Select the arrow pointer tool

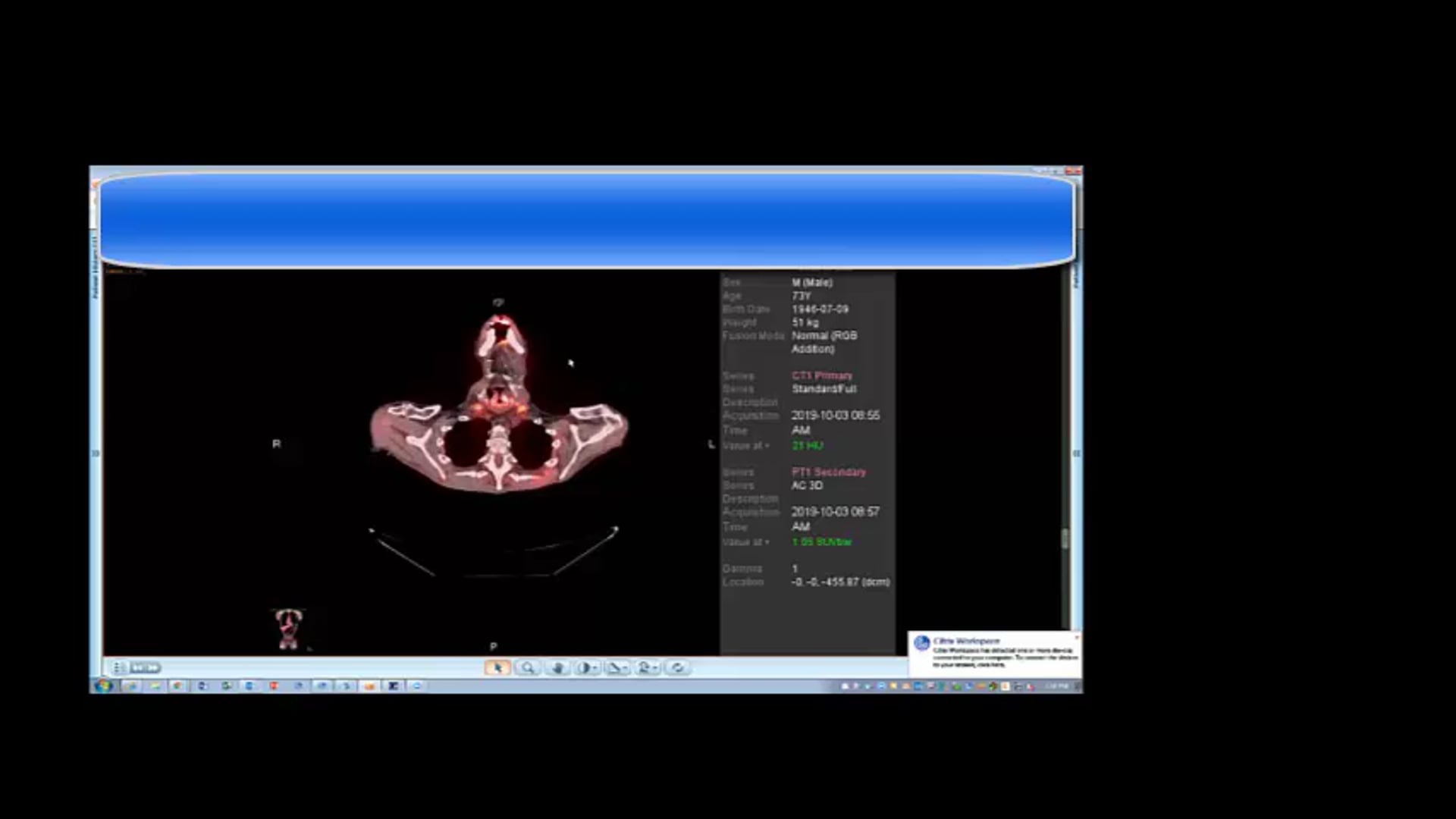click(x=497, y=668)
